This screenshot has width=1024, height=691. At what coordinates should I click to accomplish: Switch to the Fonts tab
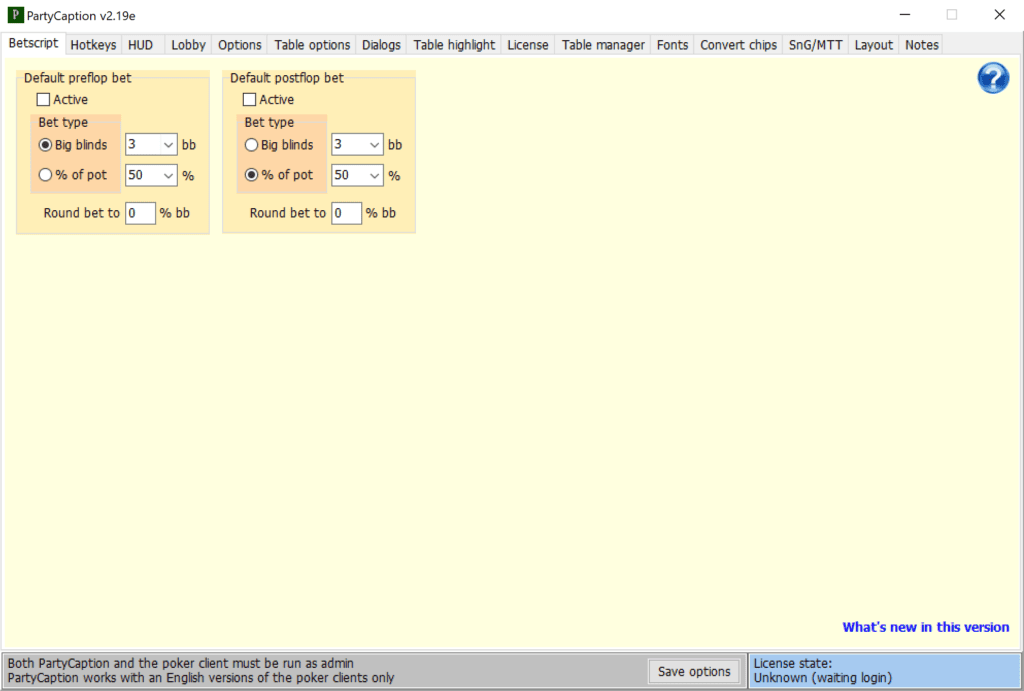(672, 44)
